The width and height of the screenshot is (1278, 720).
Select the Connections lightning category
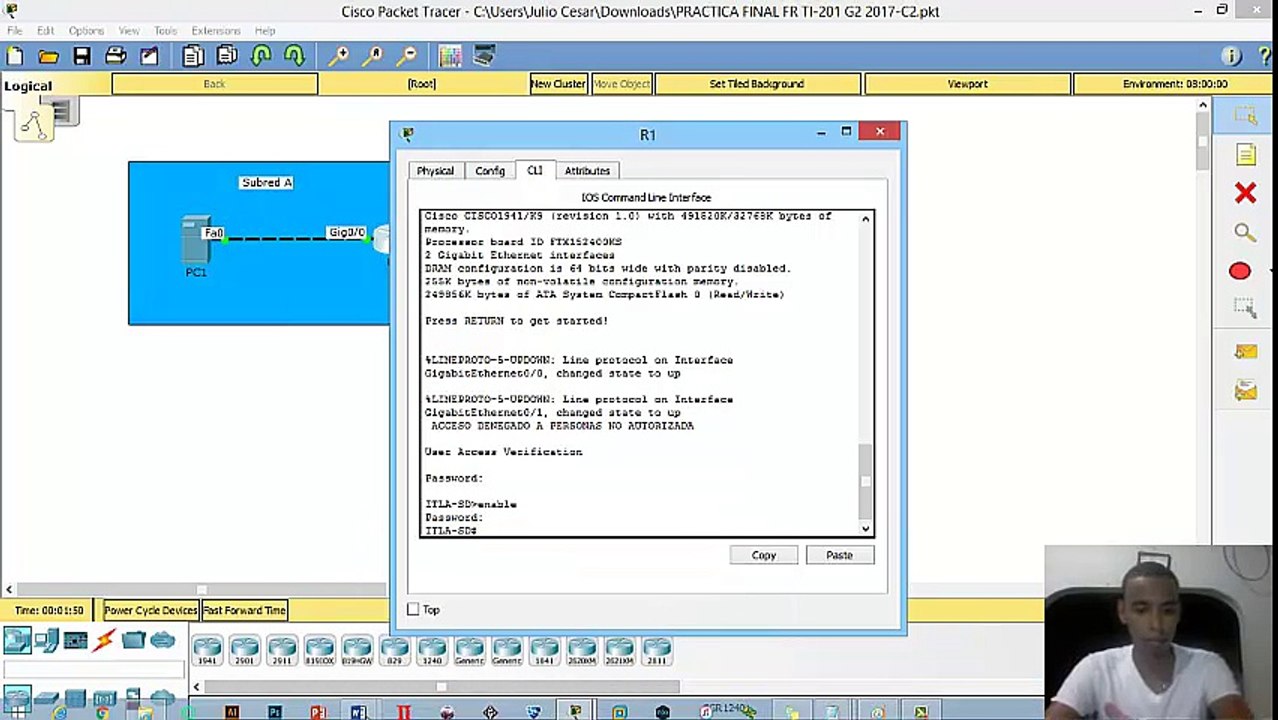point(104,640)
